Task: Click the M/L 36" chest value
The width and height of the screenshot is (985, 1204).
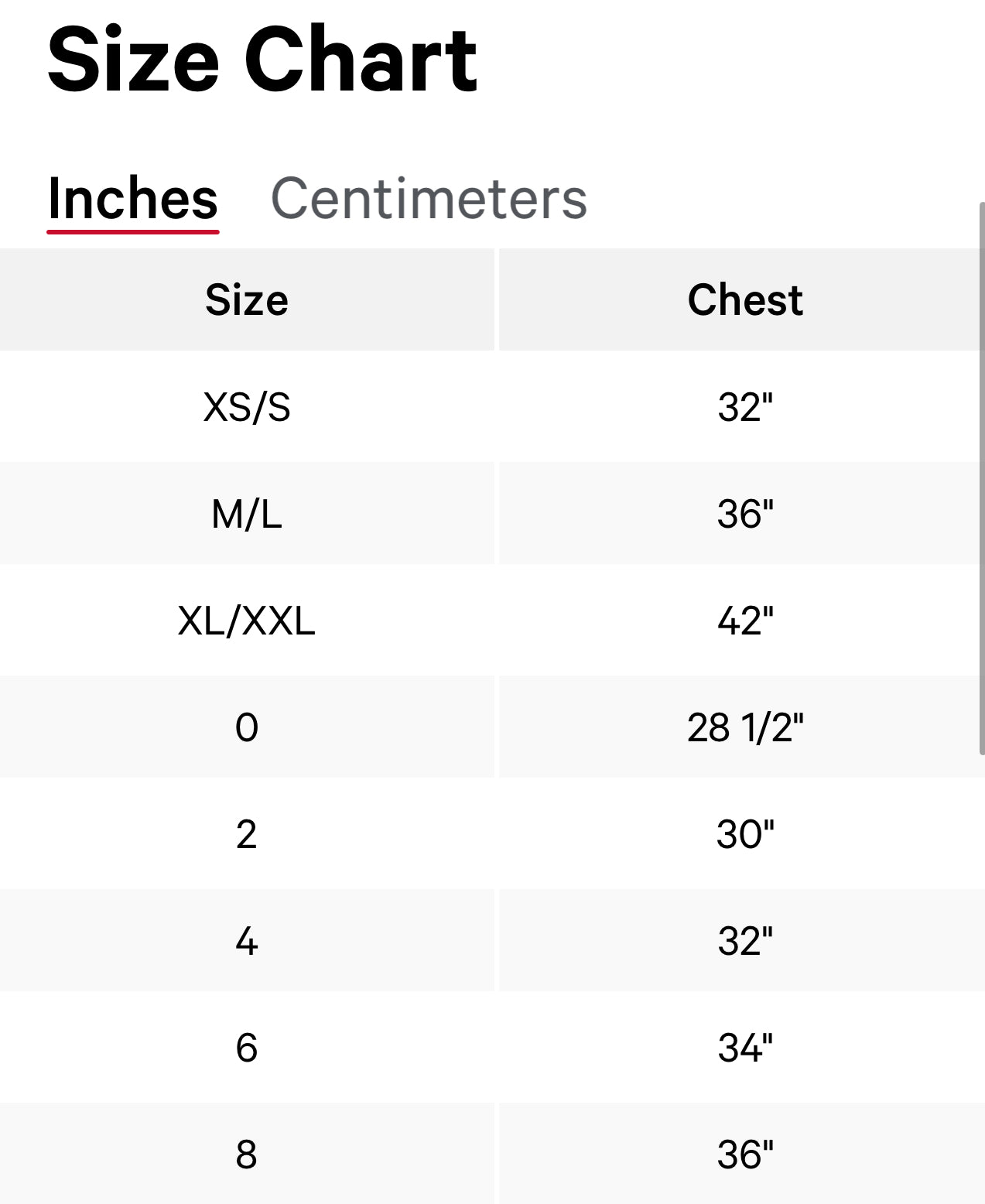Action: pos(745,514)
